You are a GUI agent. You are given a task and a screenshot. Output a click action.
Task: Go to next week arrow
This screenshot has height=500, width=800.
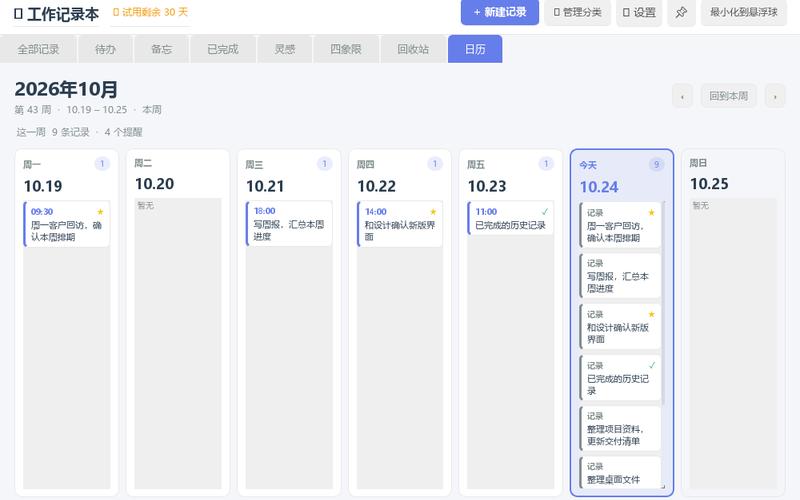[775, 96]
